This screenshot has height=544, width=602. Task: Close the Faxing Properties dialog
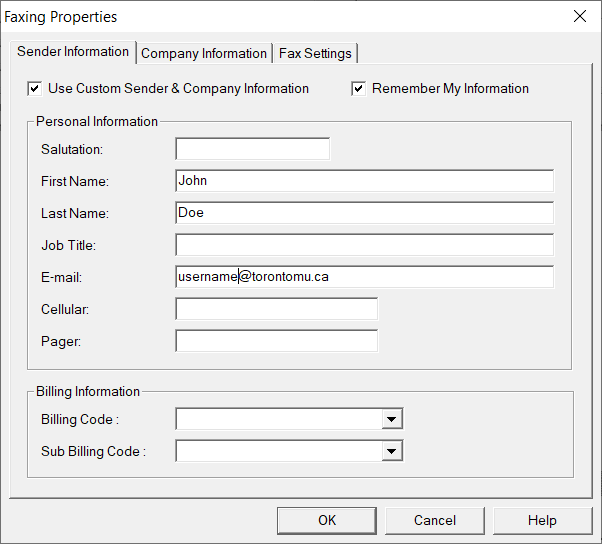tap(579, 16)
